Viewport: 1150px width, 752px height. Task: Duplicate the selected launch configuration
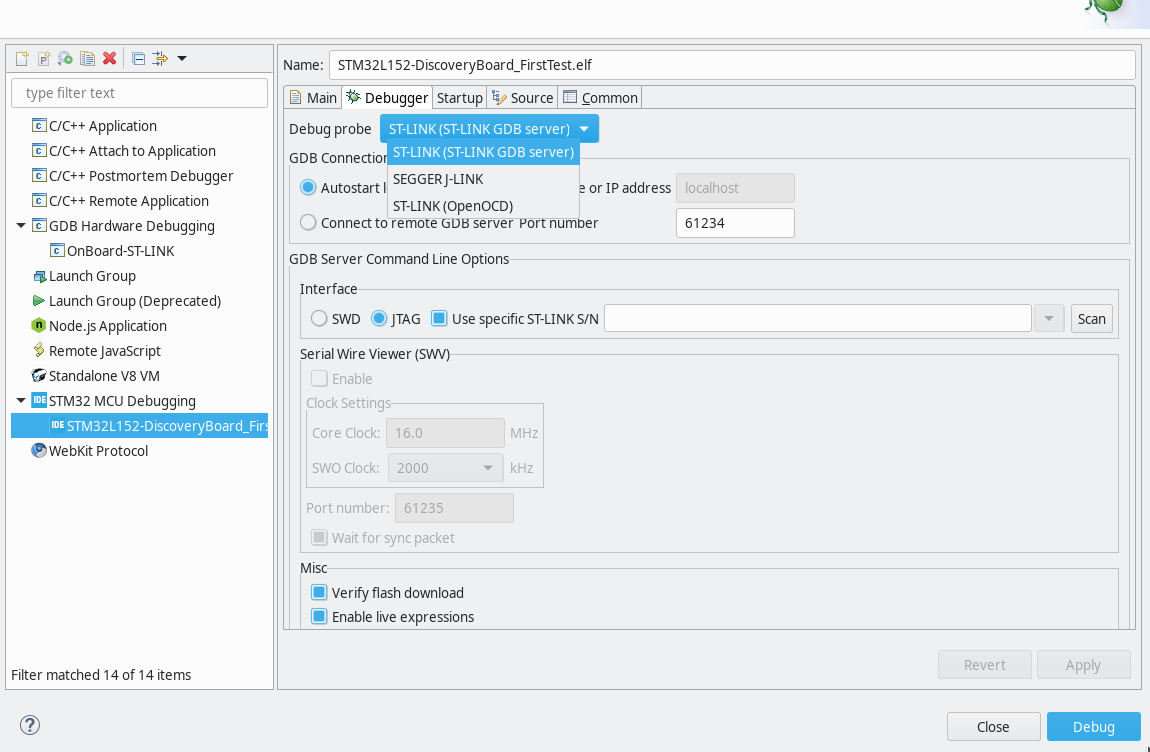(87, 59)
